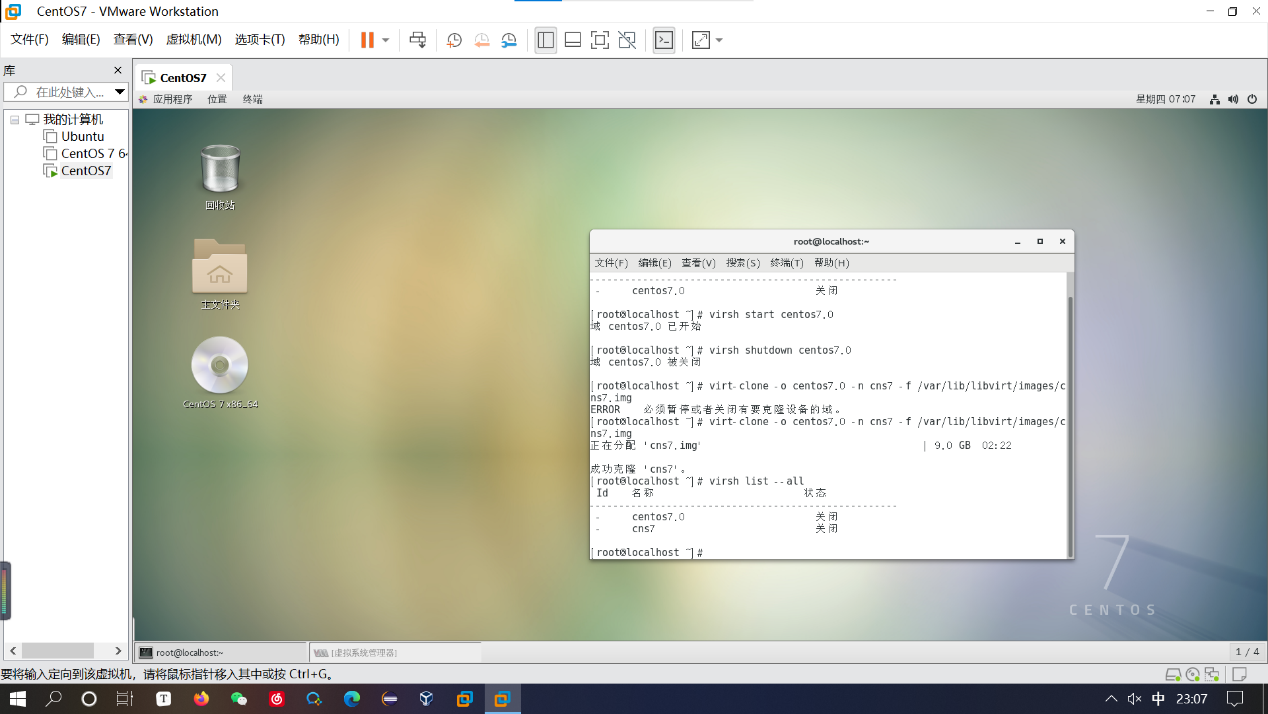Take a snapshot of this virtual machine
The height and width of the screenshot is (714, 1268).
click(454, 40)
